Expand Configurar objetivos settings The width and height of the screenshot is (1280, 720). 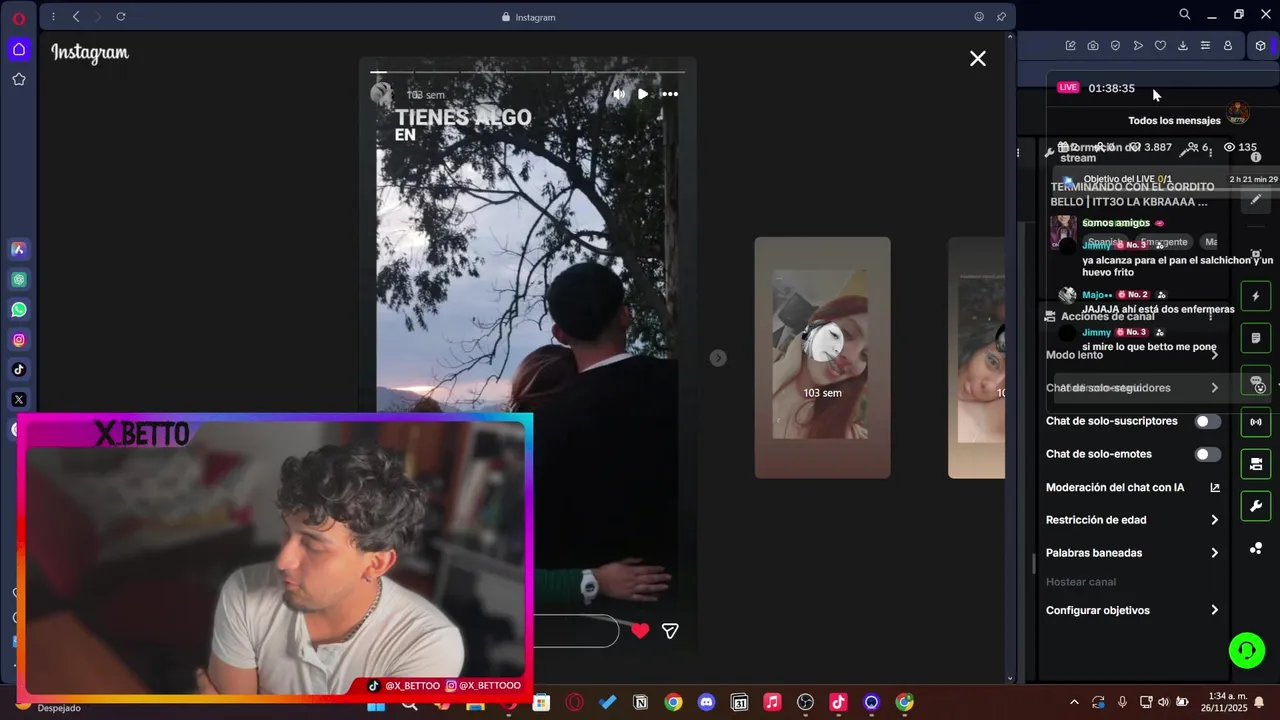coord(1132,610)
